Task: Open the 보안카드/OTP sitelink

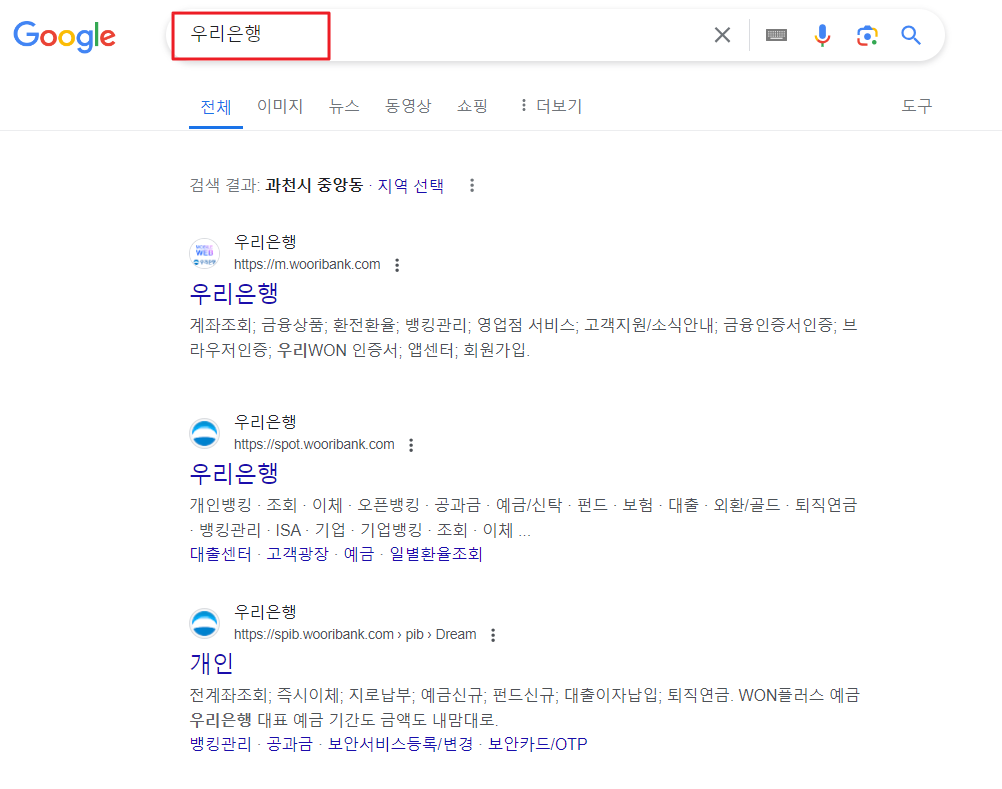Action: [x=537, y=744]
